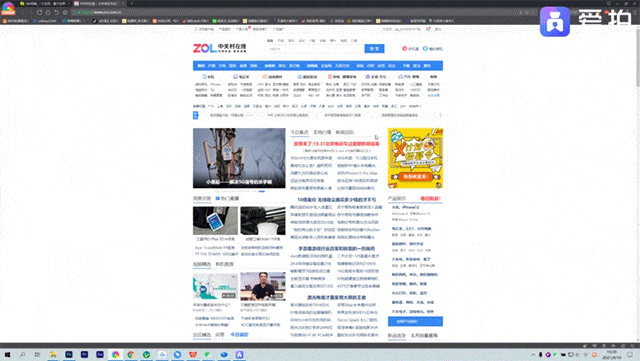
Task: Reload the page with the refresh icon
Action: pos(39,12)
